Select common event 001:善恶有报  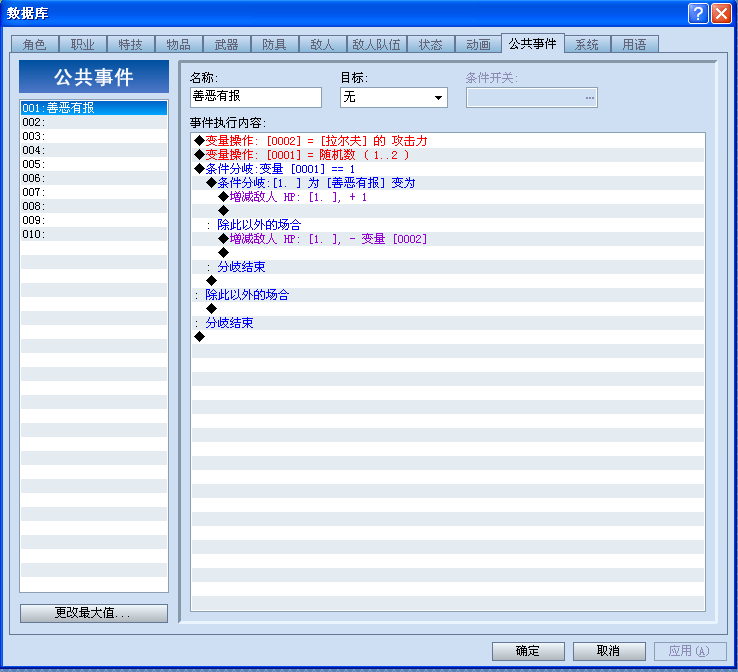coord(94,108)
